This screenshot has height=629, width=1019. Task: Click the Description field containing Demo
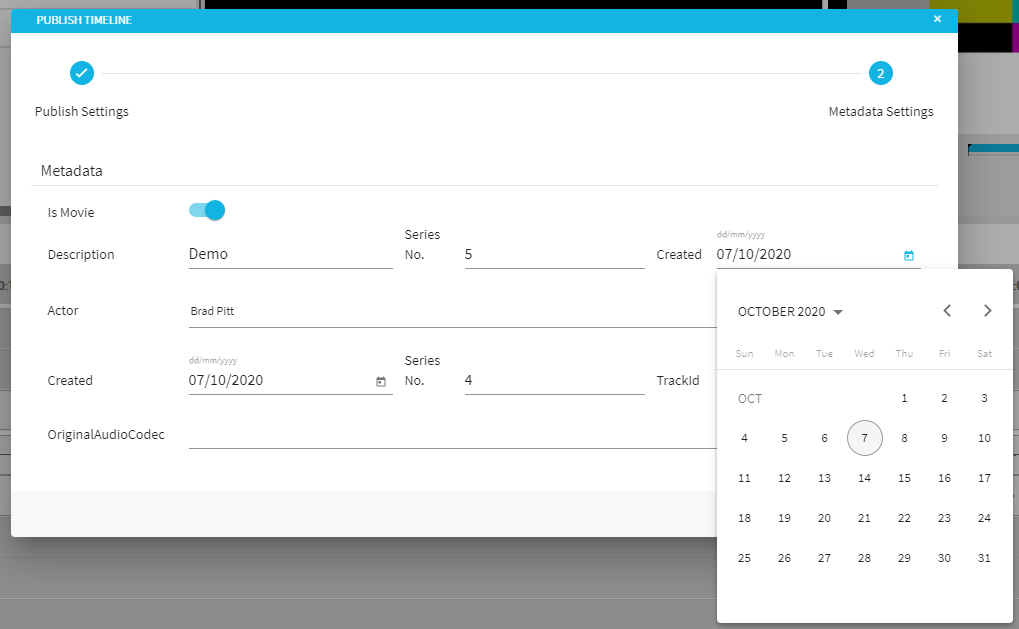pos(290,255)
